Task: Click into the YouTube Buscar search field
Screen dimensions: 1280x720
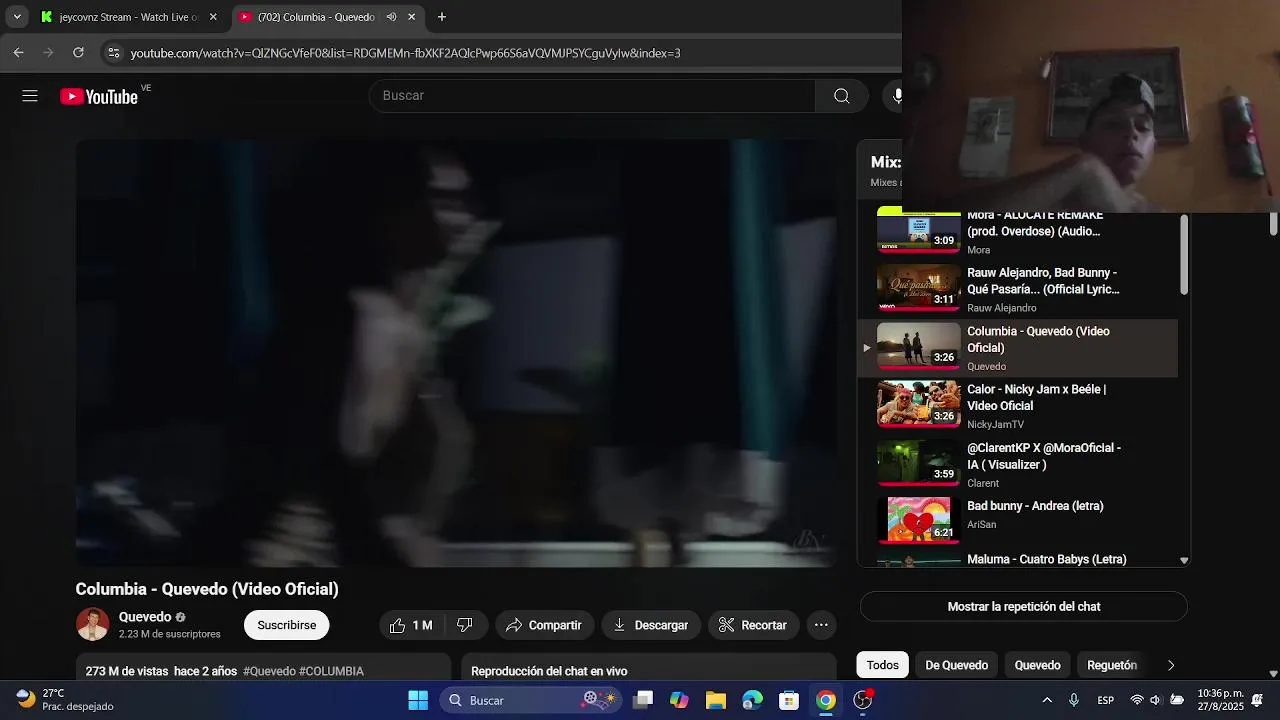Action: coord(592,96)
